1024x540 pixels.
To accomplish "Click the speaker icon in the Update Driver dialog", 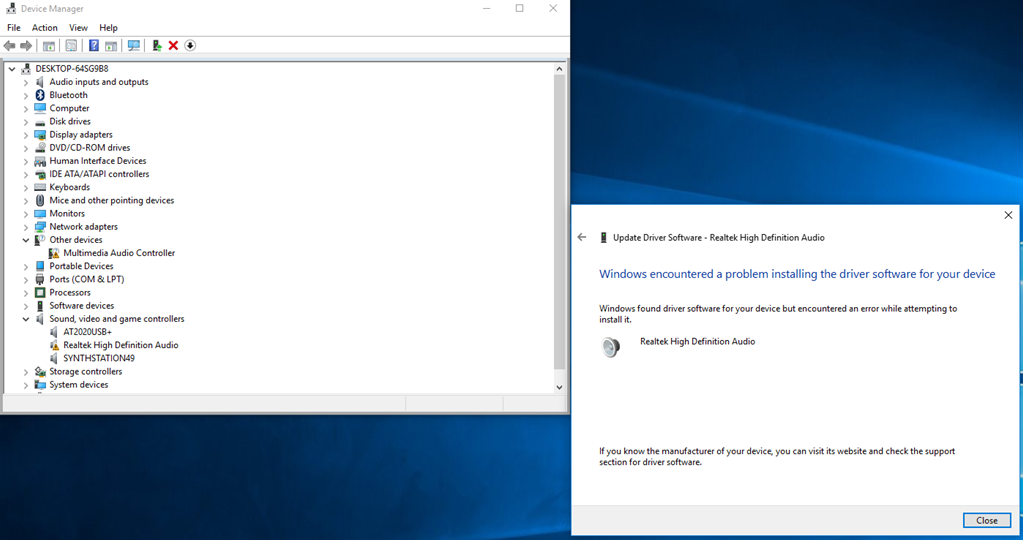I will click(x=611, y=347).
